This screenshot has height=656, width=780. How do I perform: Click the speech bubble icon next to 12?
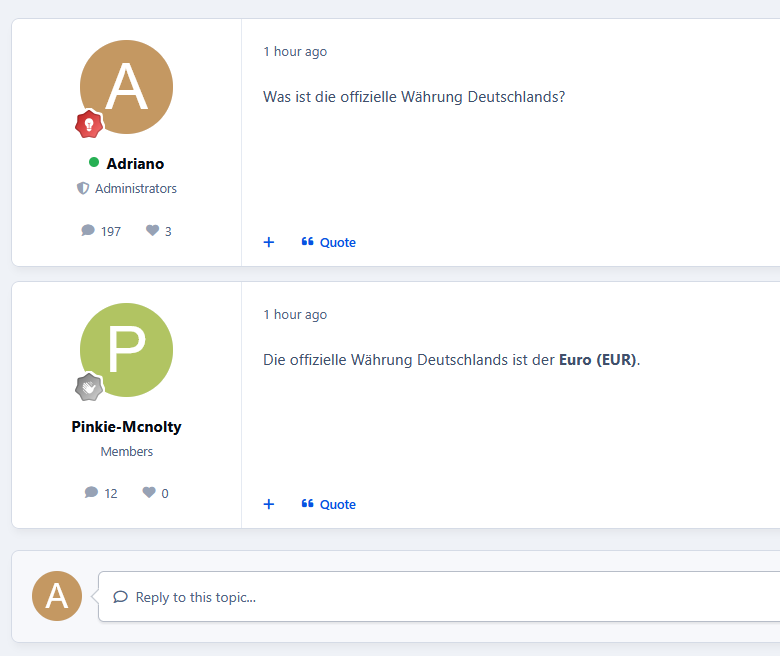click(91, 493)
